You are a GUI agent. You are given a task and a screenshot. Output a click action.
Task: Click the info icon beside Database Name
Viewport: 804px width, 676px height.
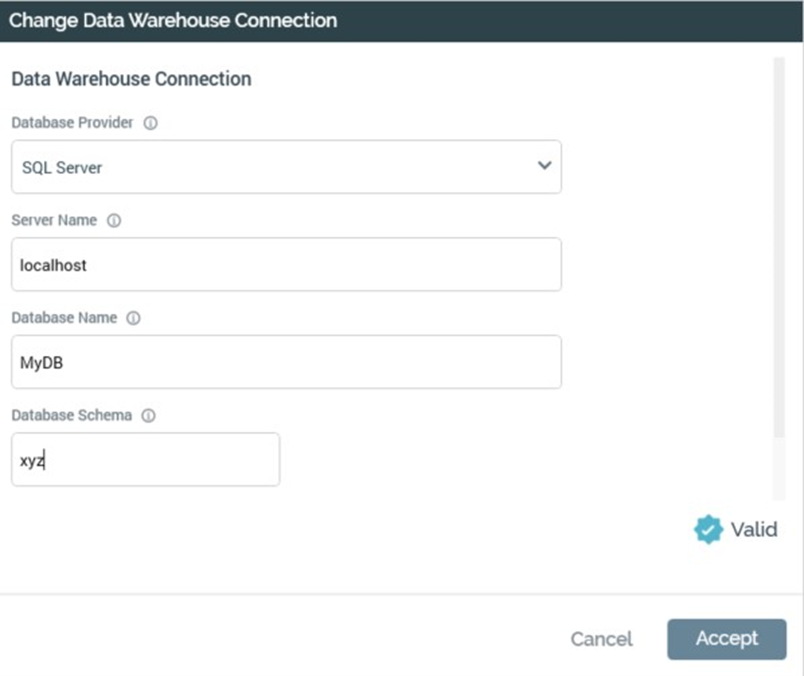click(x=133, y=318)
